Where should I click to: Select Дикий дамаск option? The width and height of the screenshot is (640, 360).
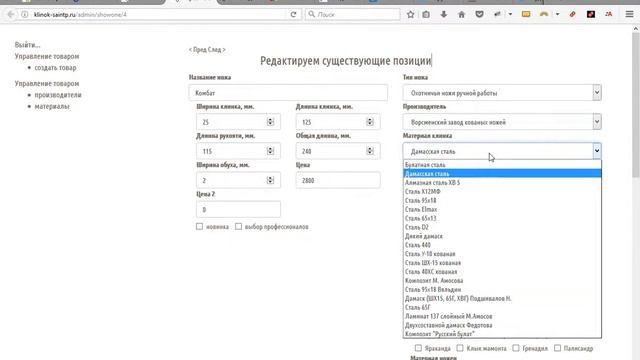click(x=502, y=236)
